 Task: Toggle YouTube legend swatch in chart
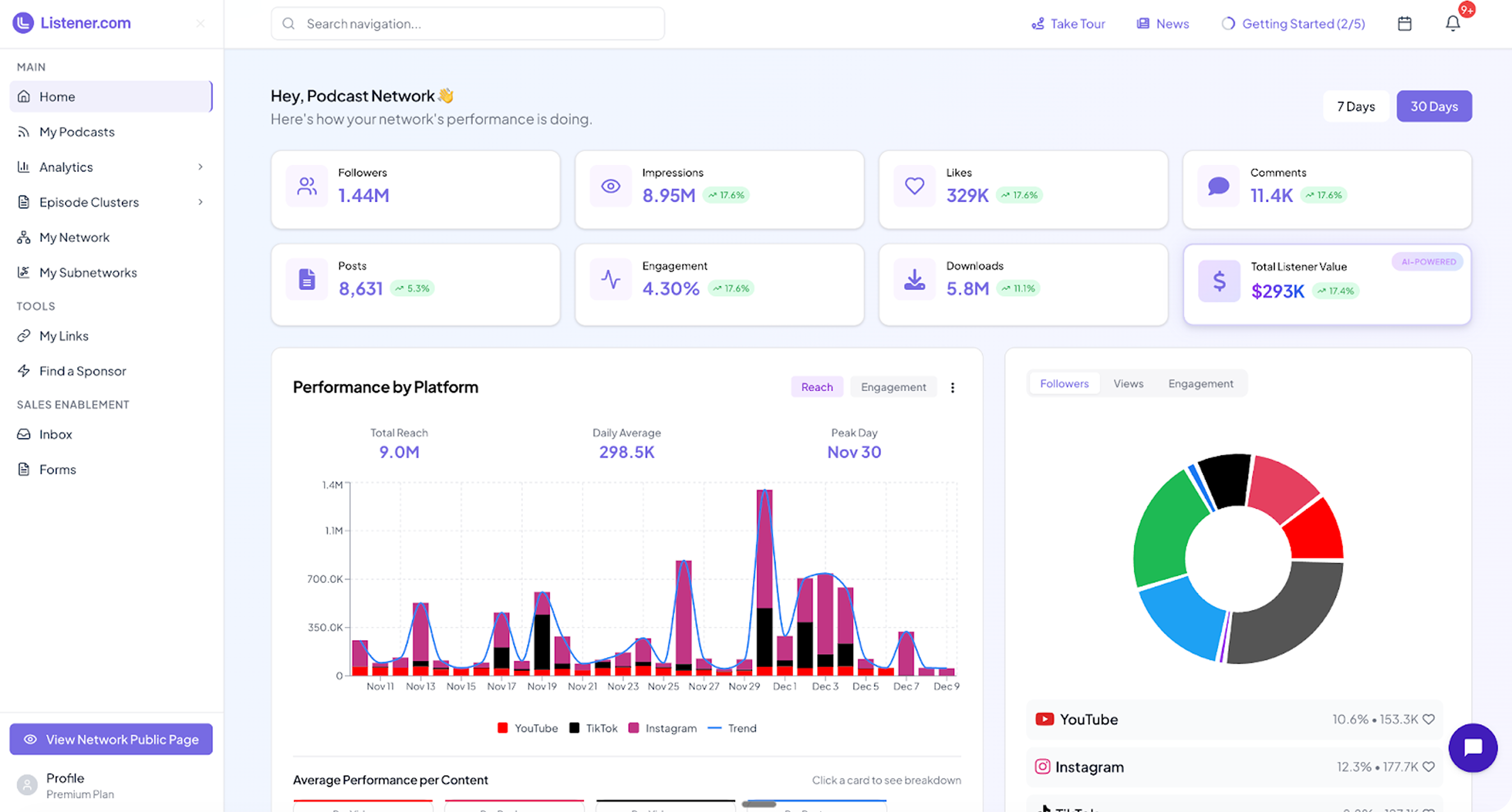point(502,728)
